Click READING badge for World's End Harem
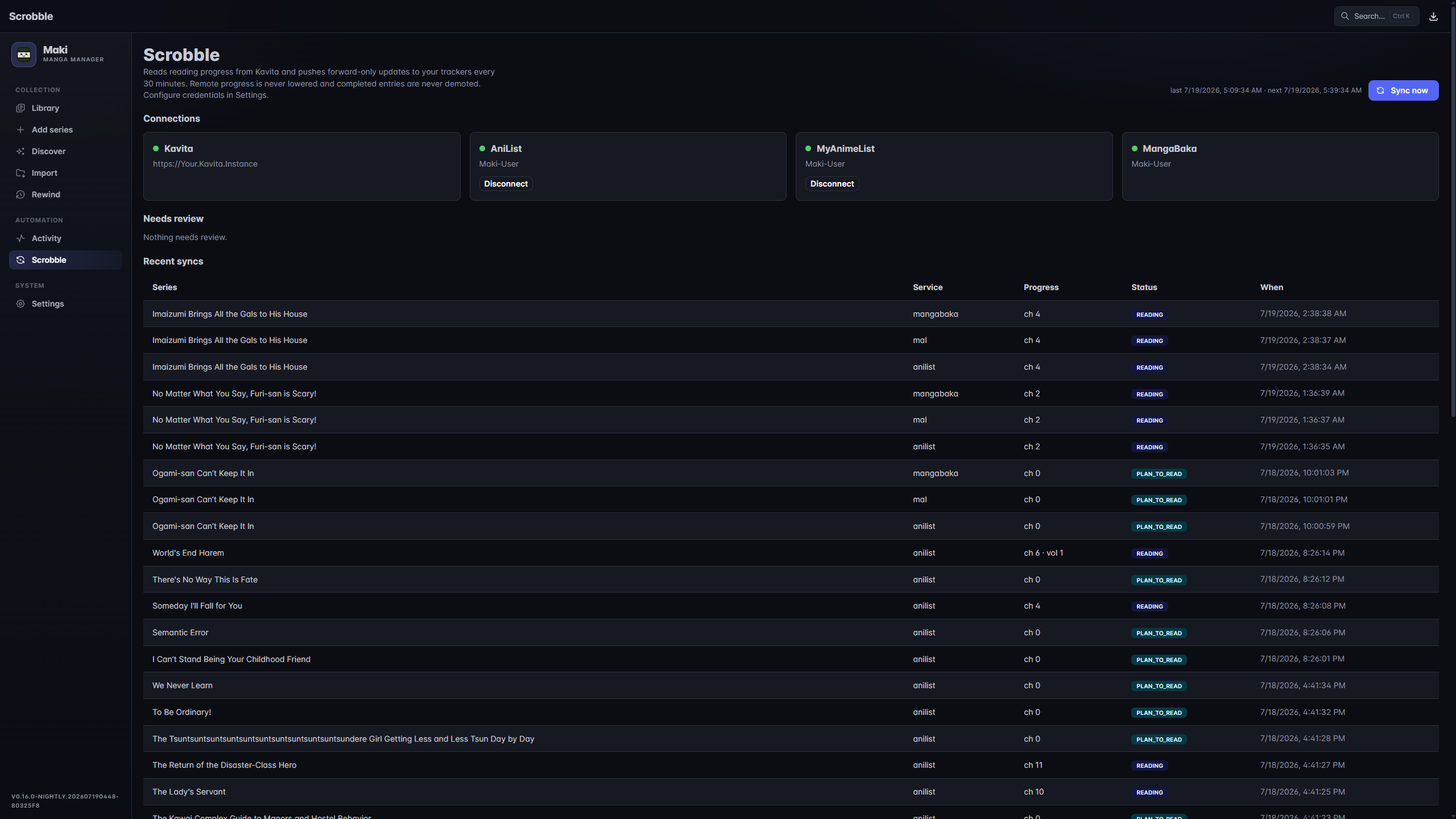 pos(1149,553)
